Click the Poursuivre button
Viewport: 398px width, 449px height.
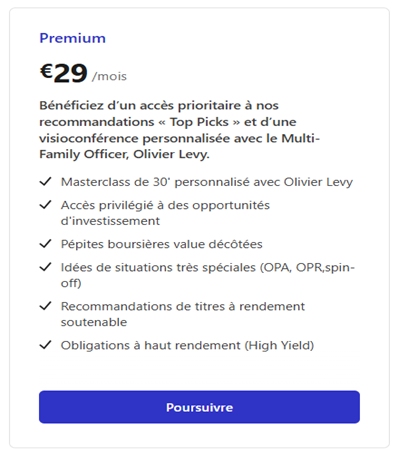(199, 407)
